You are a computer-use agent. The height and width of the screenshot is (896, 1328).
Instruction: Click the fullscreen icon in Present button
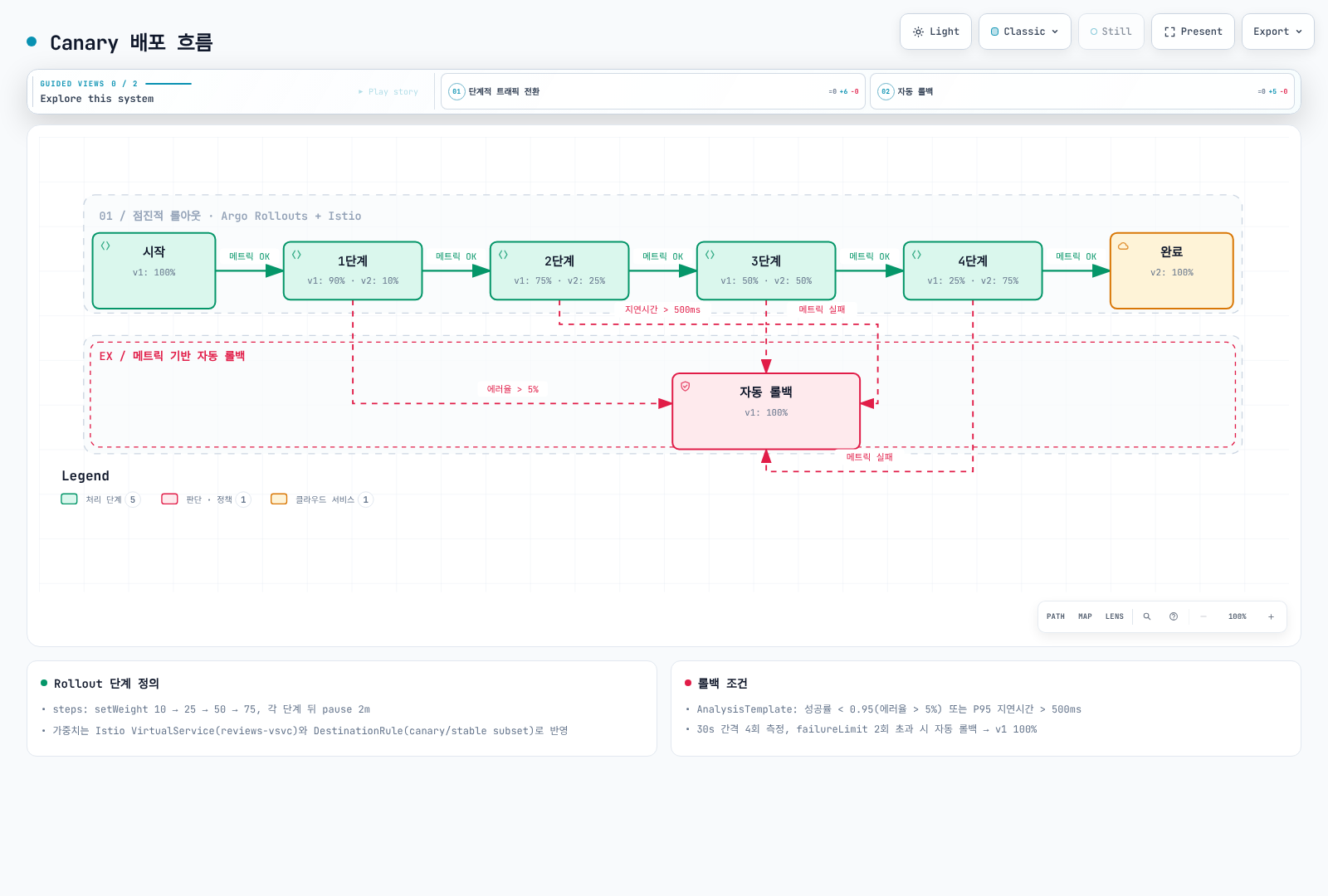1169,32
